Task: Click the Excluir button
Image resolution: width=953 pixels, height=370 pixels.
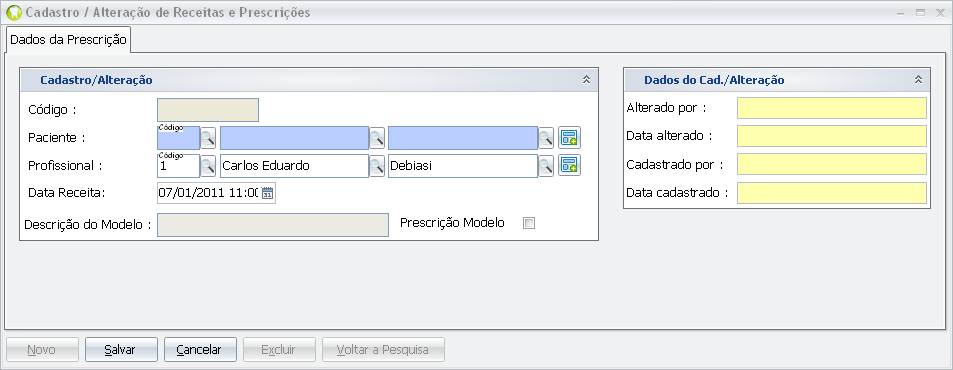Action: (279, 350)
